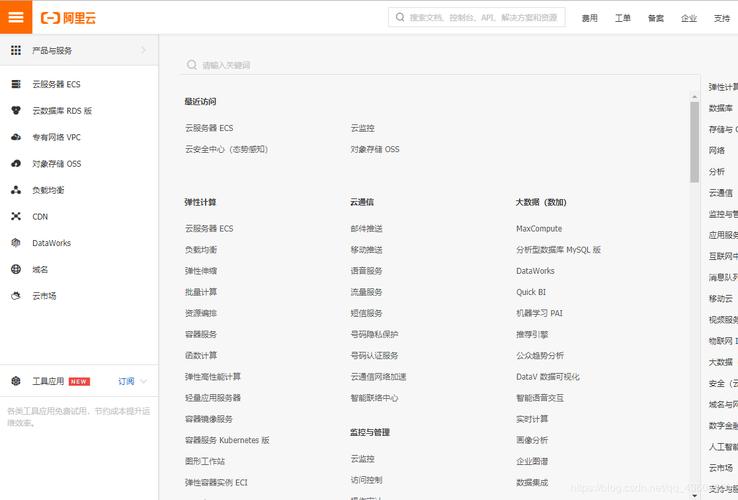Open 弹性伸缩 under 弹性计算
The image size is (738, 500).
201,271
